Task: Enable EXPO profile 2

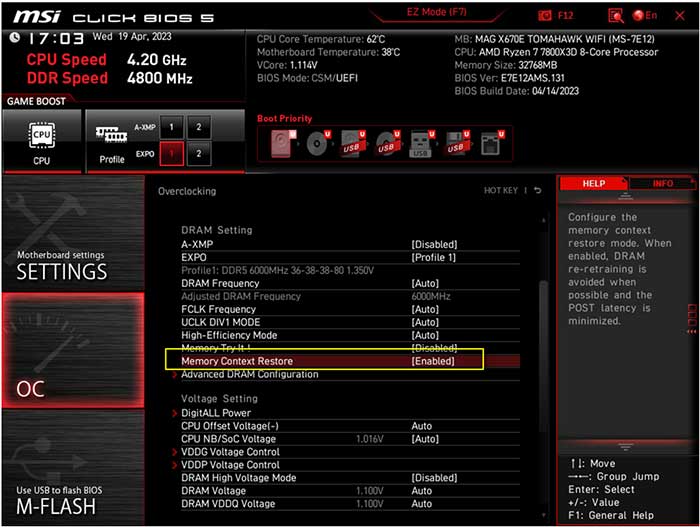Action: 199,154
